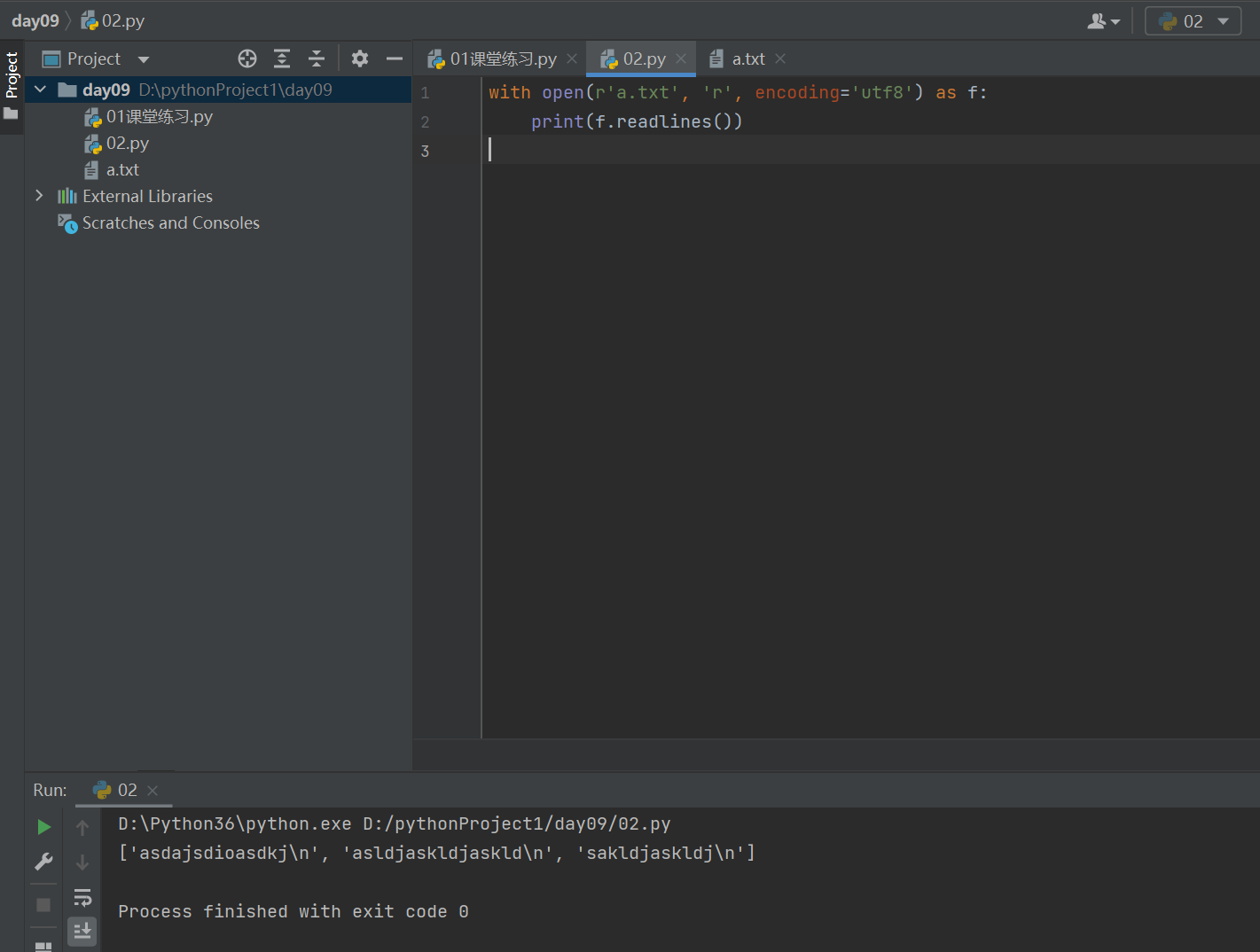Click the Python icon of 02.py in the breadcrumb

tap(90, 20)
